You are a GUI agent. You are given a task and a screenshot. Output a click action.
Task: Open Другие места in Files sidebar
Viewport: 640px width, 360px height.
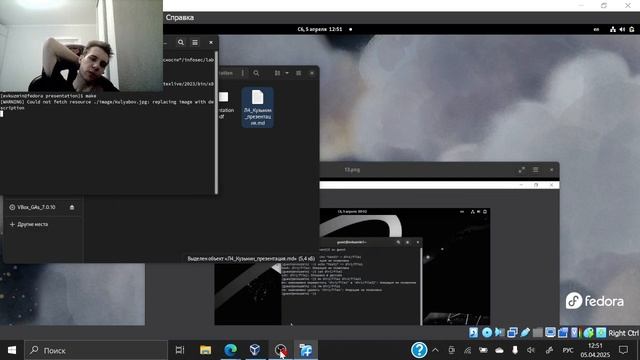(29, 224)
